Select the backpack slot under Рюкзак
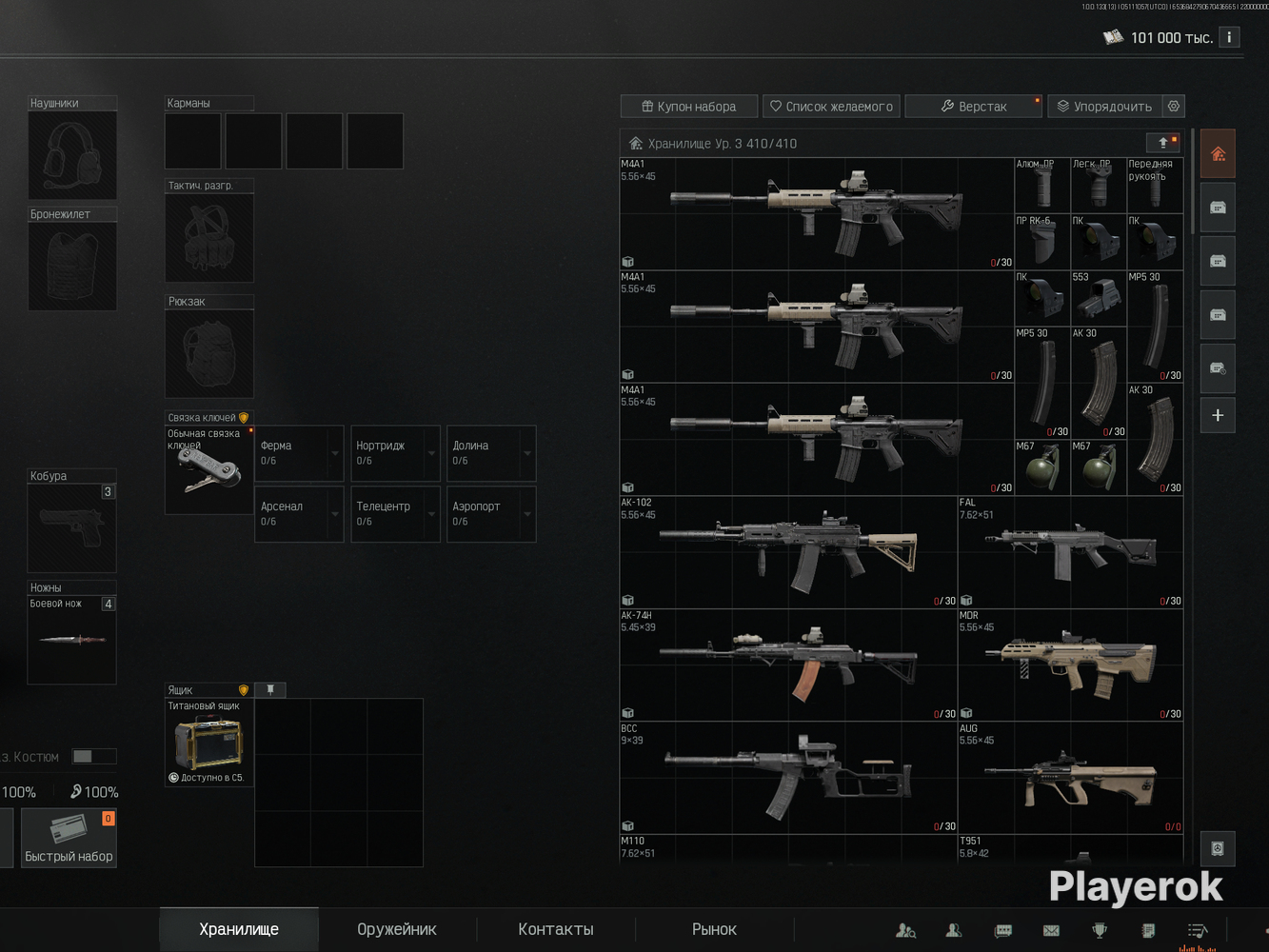Image resolution: width=1269 pixels, height=952 pixels. pyautogui.click(x=209, y=353)
